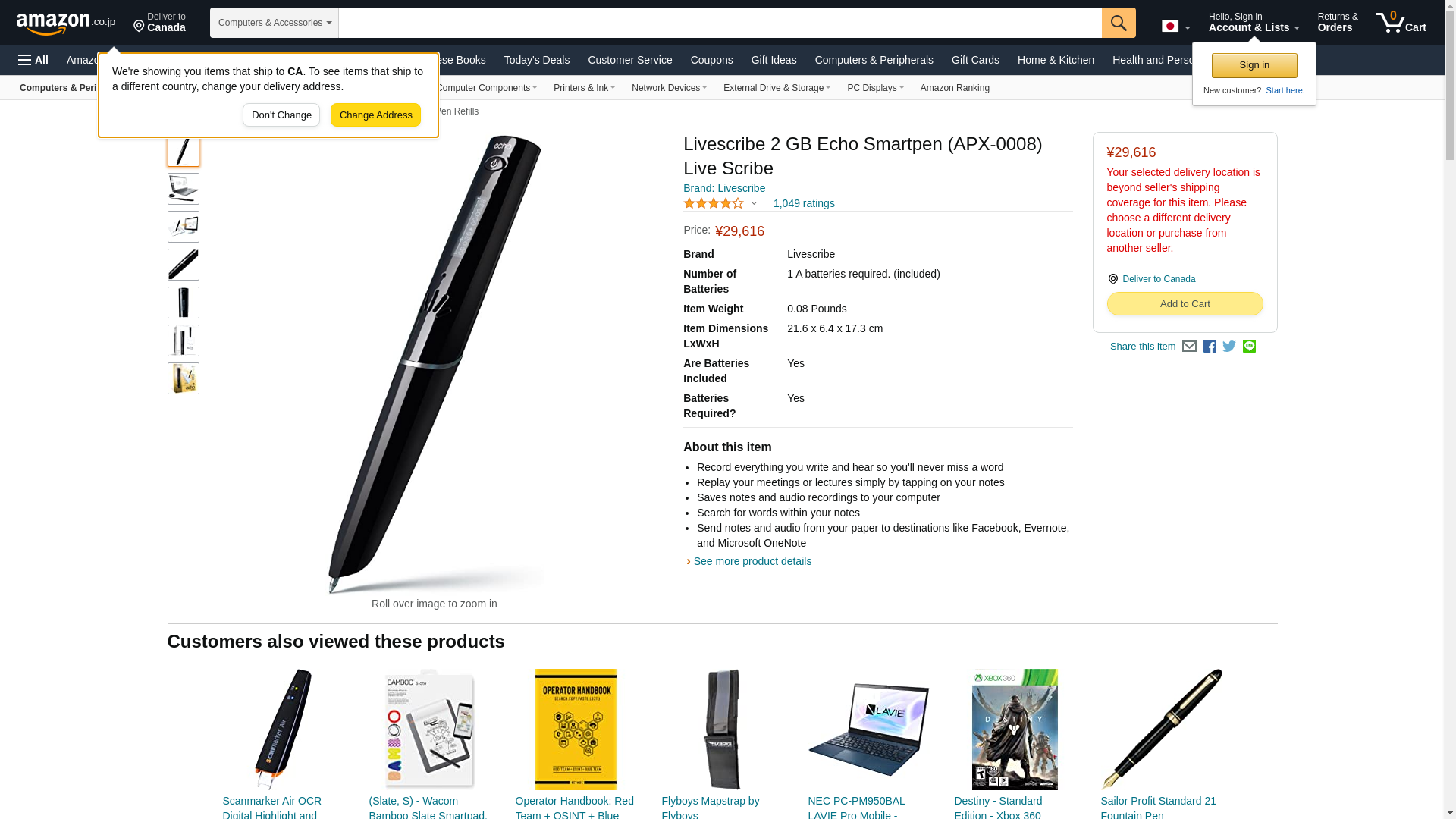The width and height of the screenshot is (1456, 819).
Task: Go to the Coupons tab
Action: coord(711,60)
